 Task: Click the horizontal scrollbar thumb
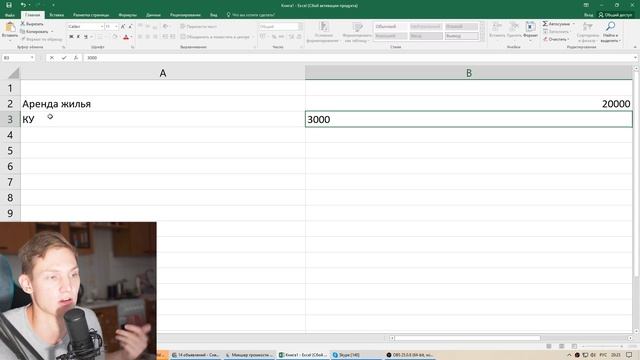(467, 338)
